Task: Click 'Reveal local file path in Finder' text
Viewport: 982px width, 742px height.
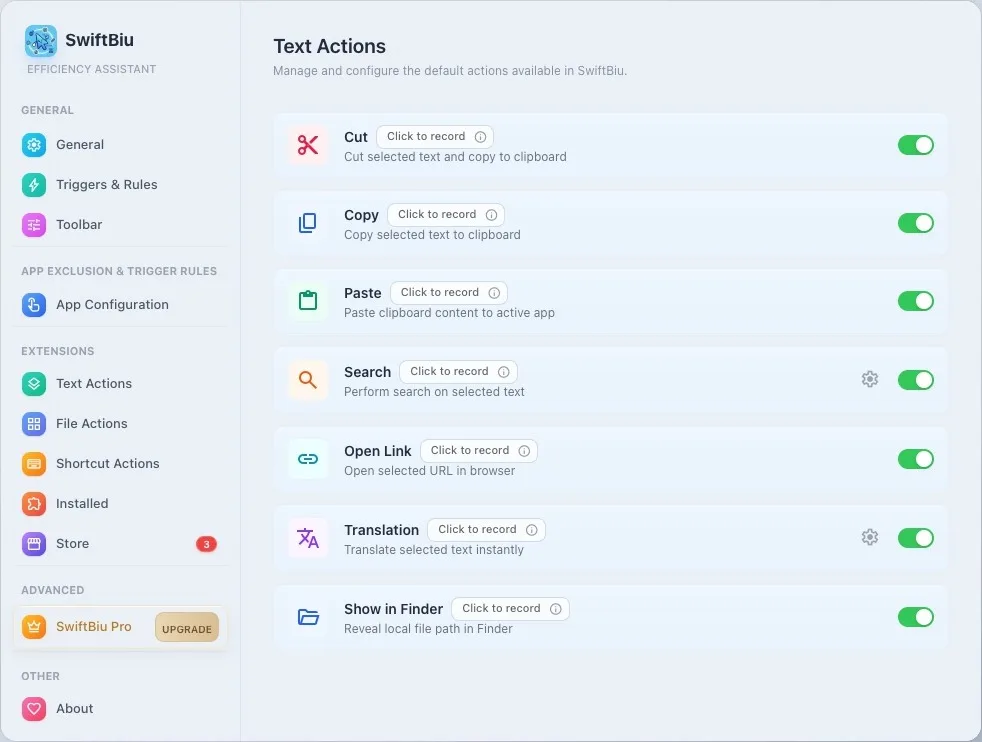Action: [428, 629]
